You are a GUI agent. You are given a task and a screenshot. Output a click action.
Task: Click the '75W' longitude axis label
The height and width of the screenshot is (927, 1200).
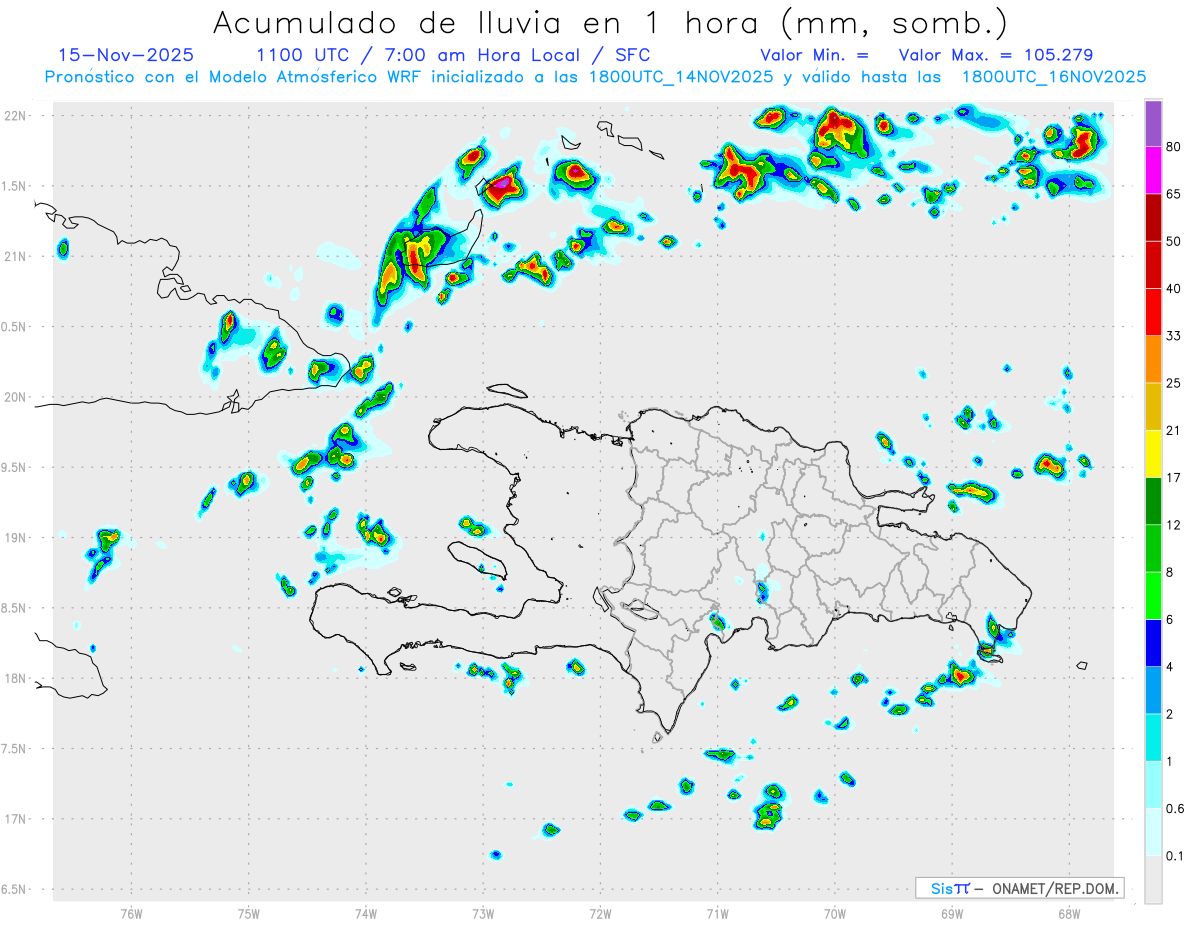tap(248, 913)
